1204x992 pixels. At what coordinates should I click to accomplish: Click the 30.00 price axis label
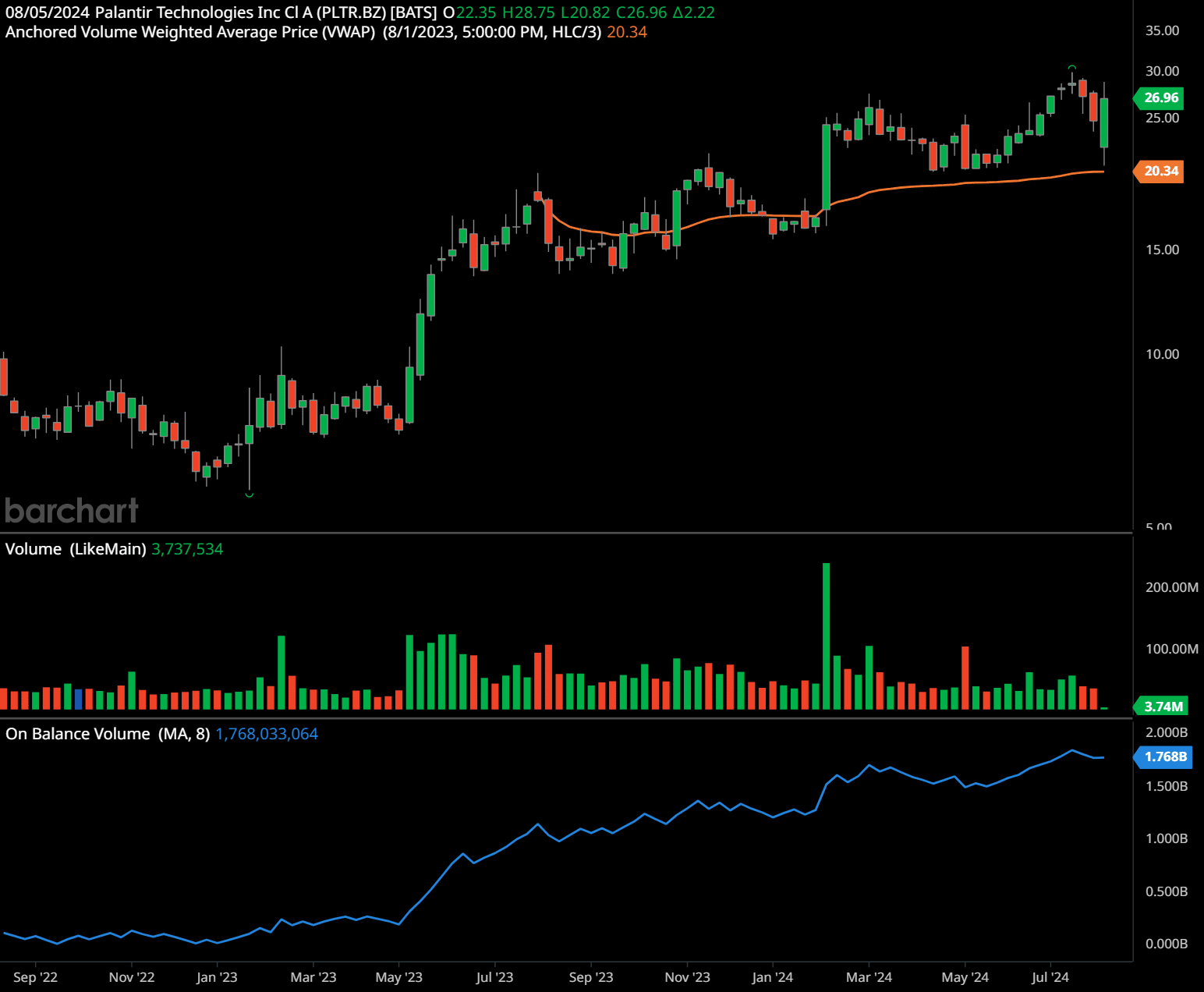[x=1162, y=71]
